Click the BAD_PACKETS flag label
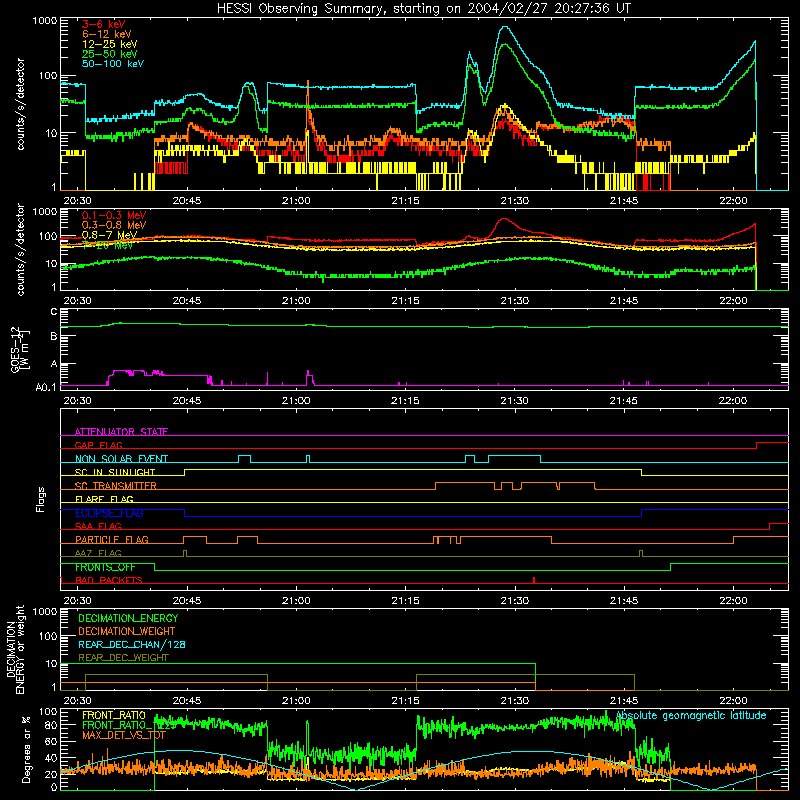The height and width of the screenshot is (800, 800). (109, 580)
